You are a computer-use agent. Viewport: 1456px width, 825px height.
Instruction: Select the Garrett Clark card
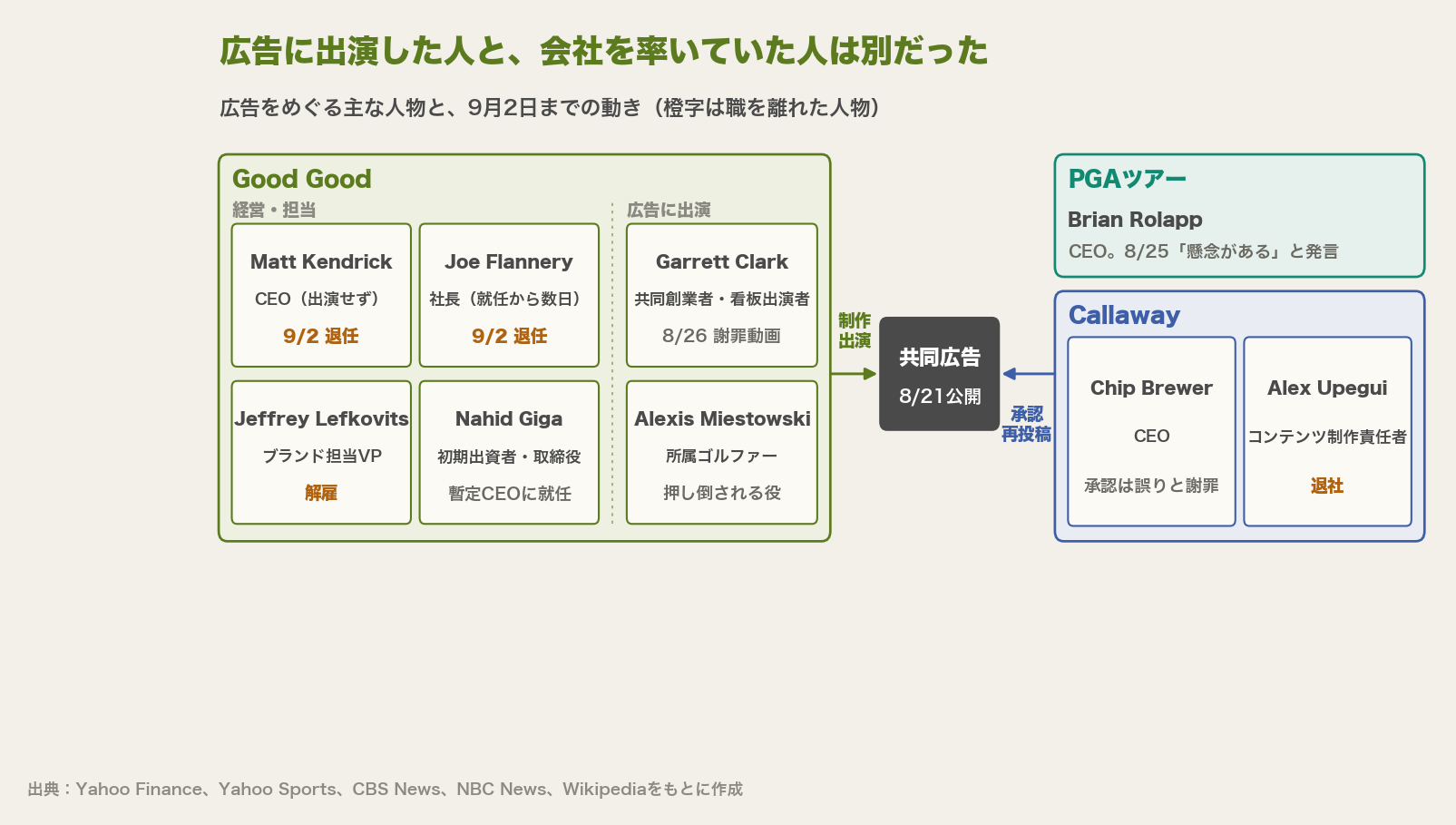722,295
